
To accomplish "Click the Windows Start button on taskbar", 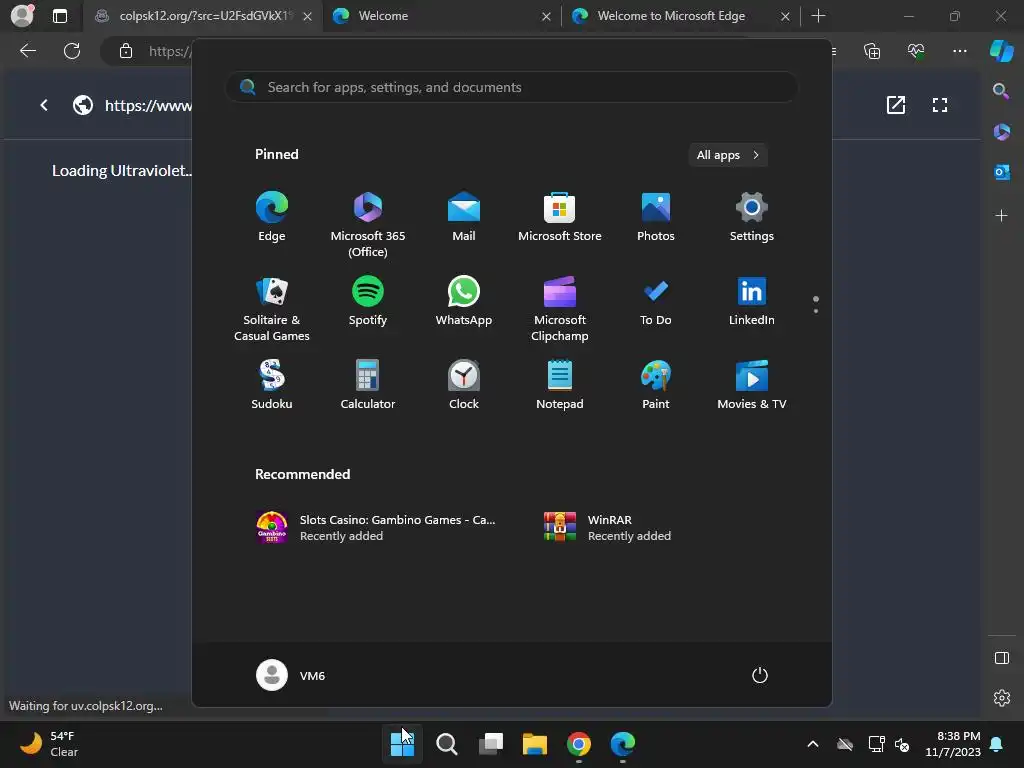I will point(402,744).
